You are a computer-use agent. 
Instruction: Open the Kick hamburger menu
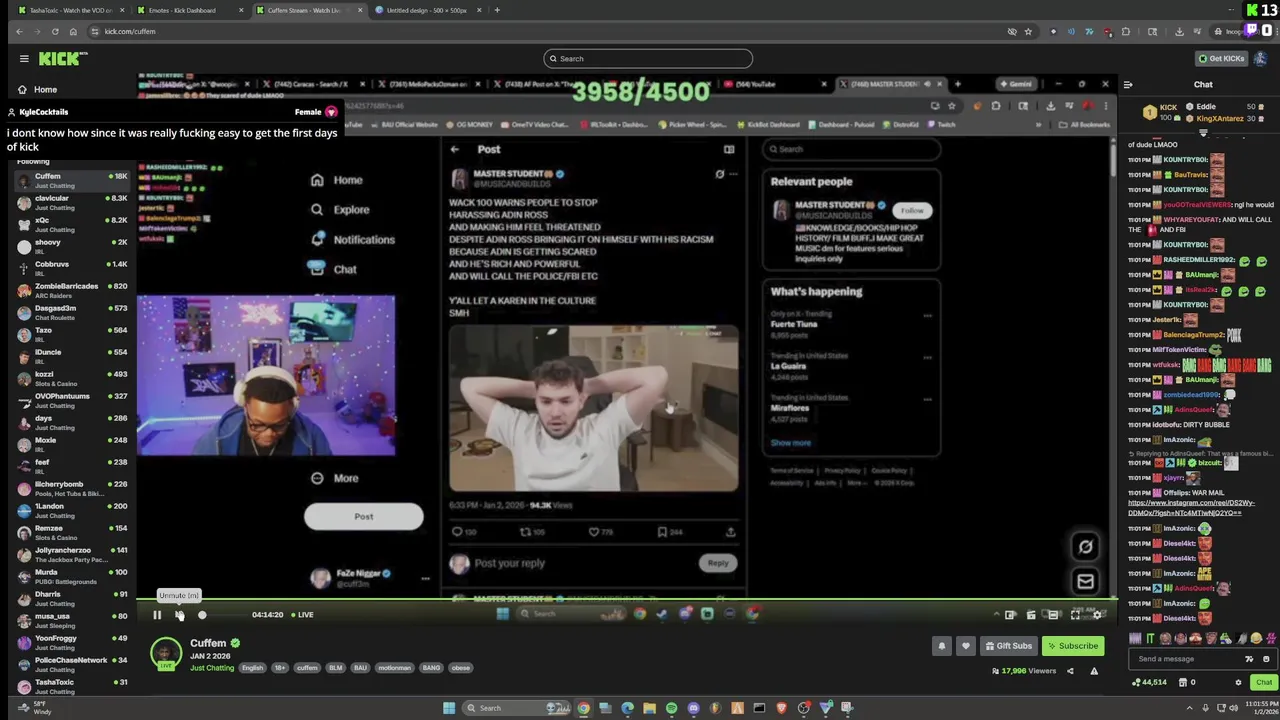[x=24, y=59]
